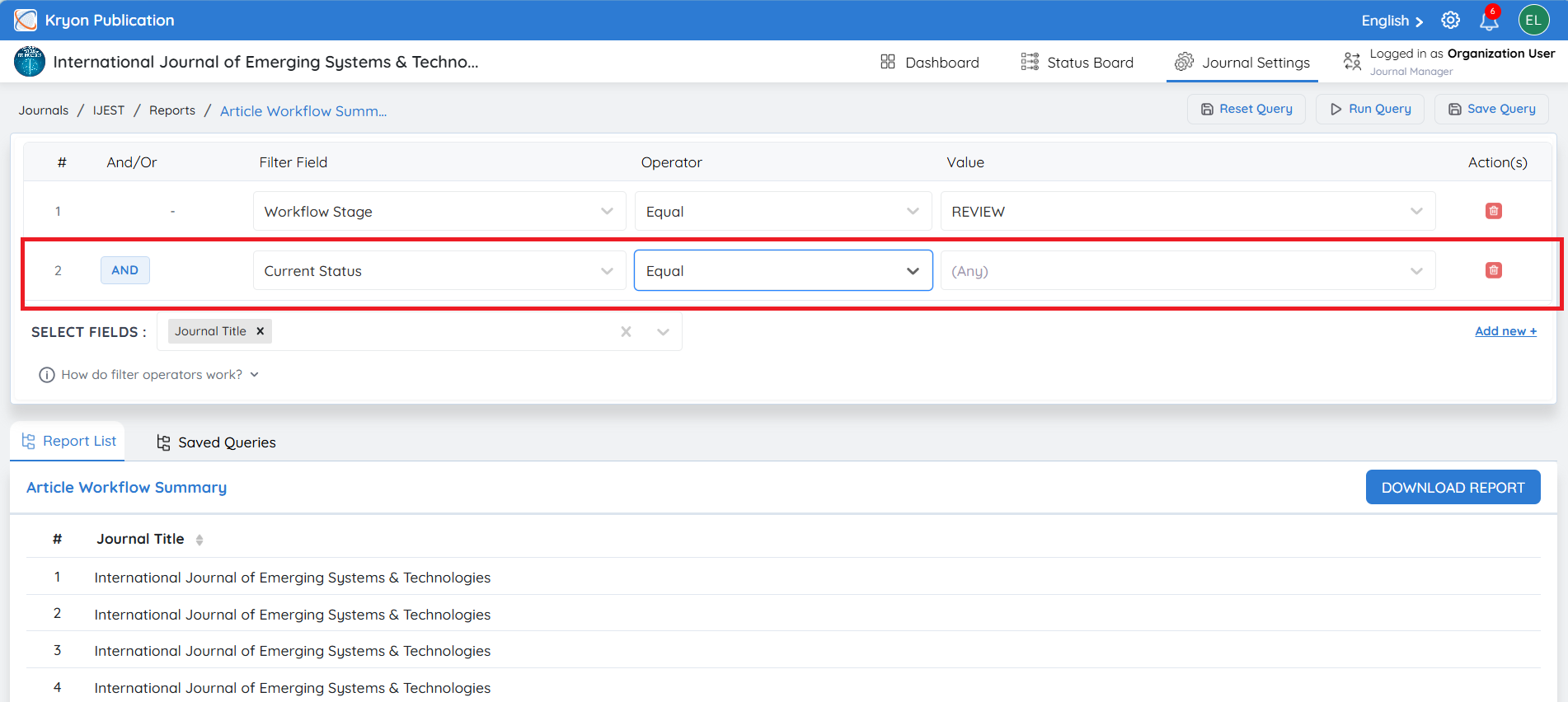Open the REVIEW value dropdown
This screenshot has height=702, width=1568.
click(1188, 211)
